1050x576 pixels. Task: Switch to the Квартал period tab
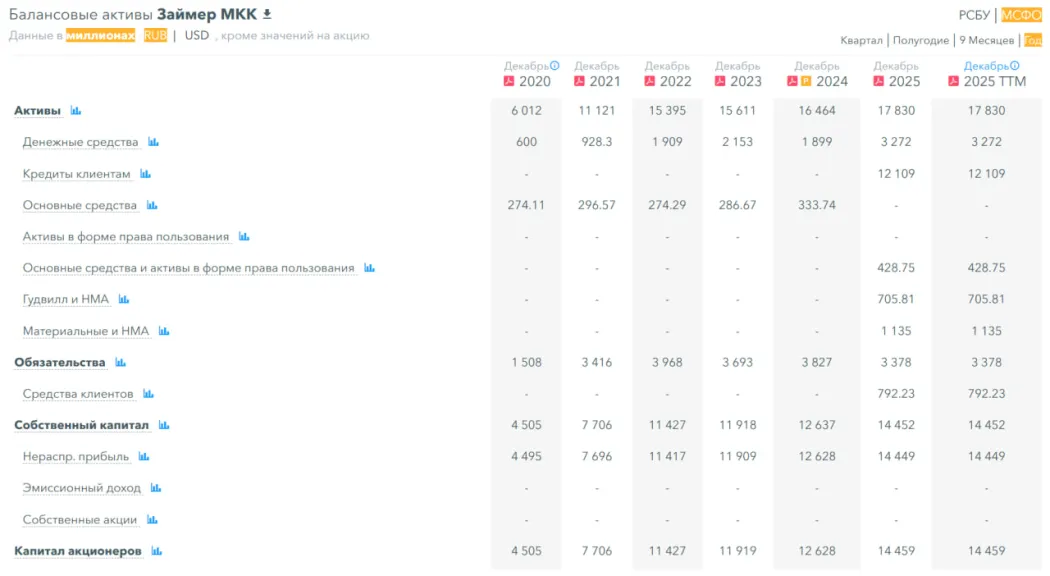point(861,41)
